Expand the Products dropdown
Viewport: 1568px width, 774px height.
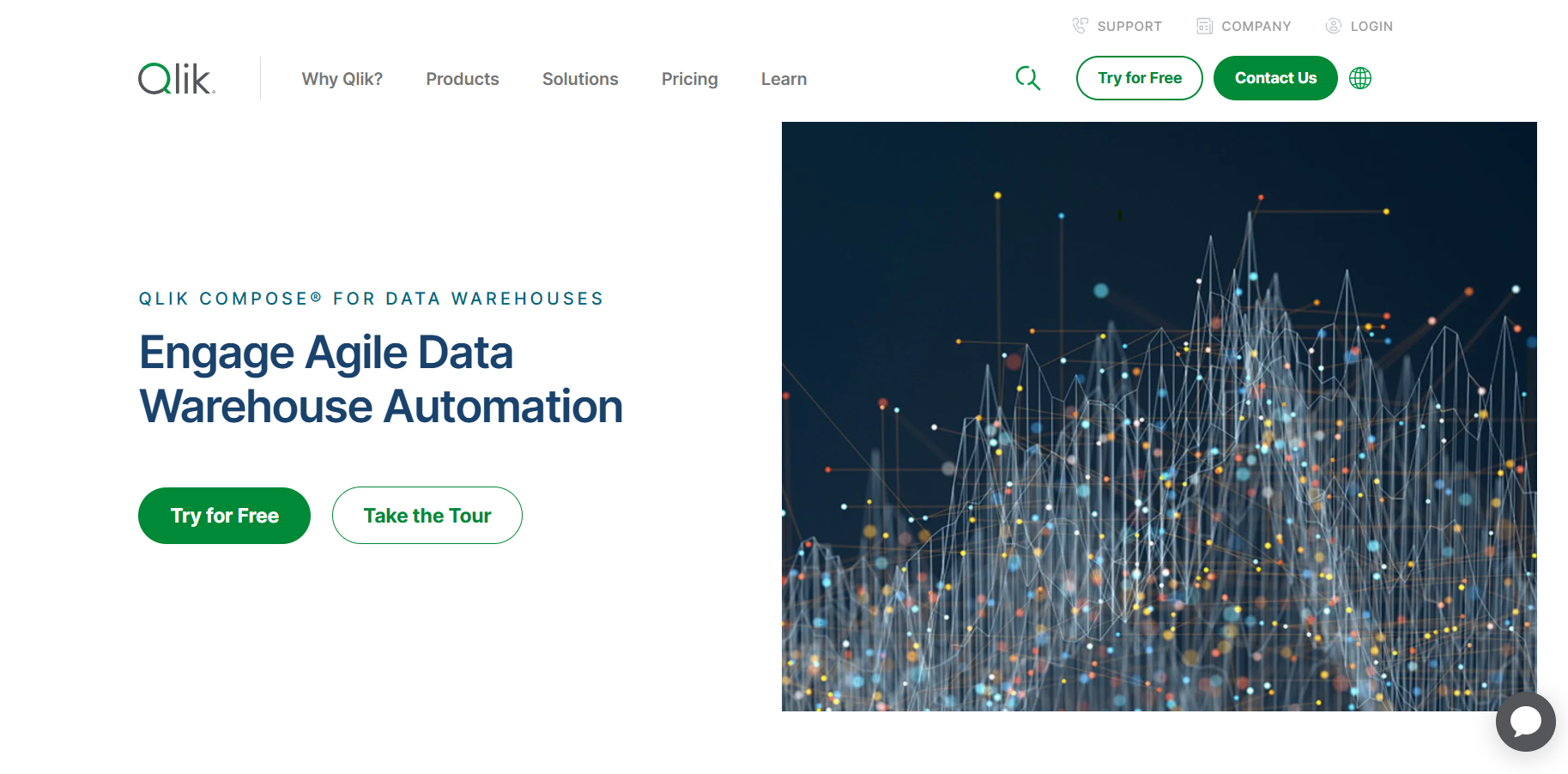[463, 78]
